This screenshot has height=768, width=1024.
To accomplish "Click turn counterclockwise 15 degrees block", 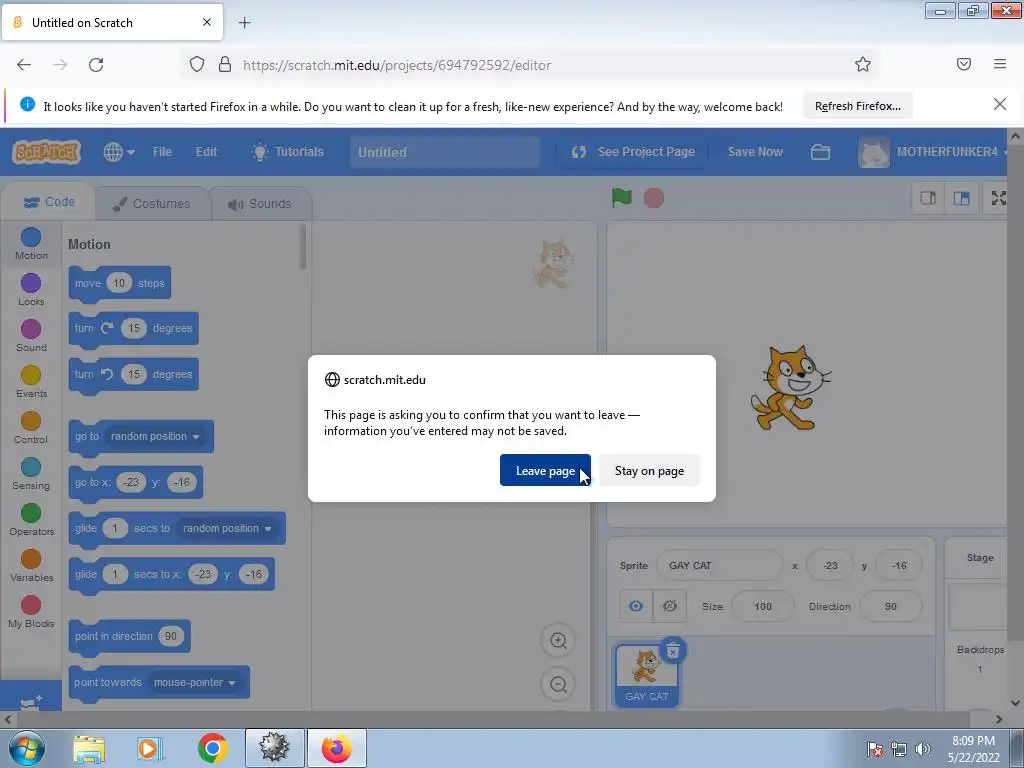I will point(133,374).
